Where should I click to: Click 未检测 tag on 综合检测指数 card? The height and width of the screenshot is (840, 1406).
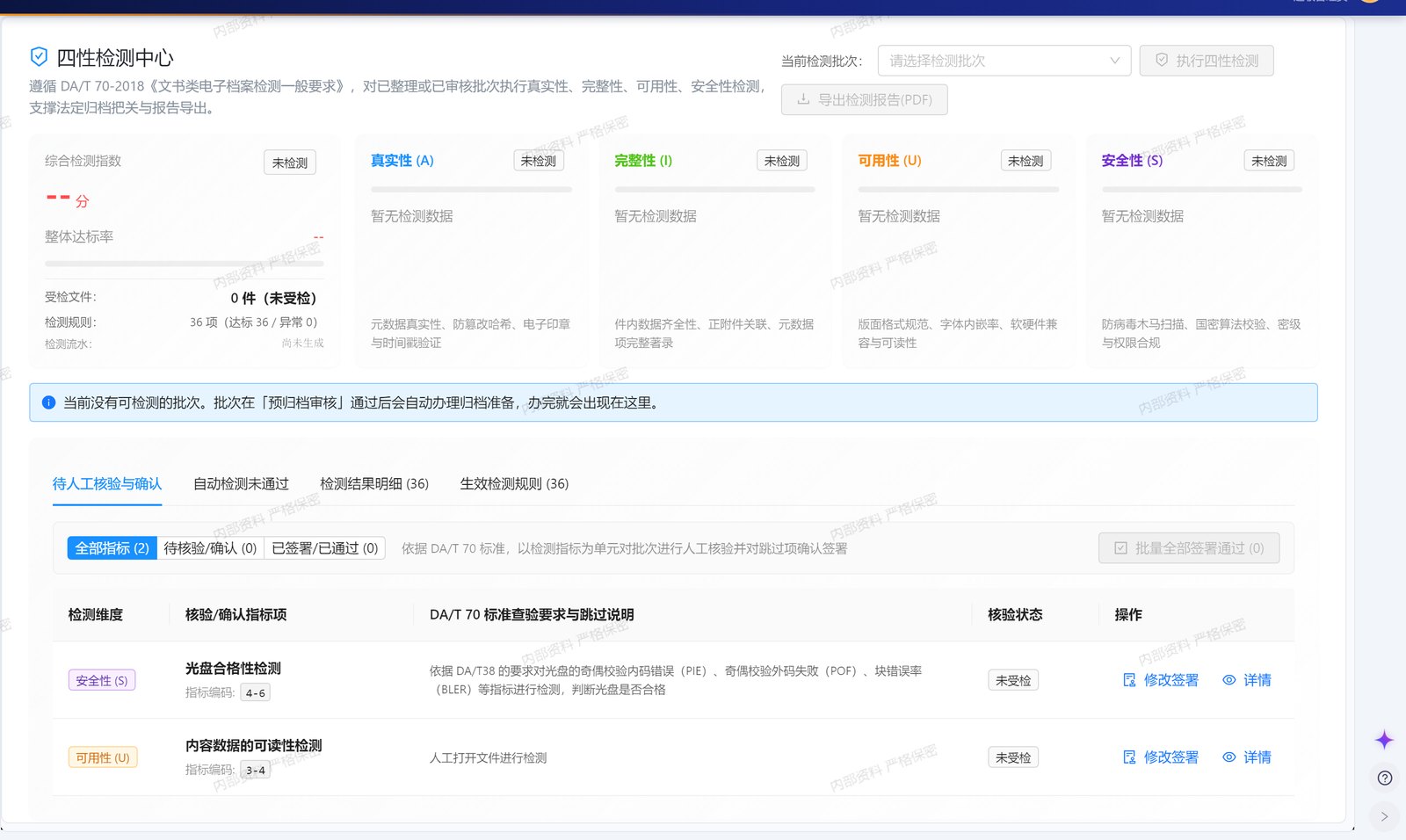pyautogui.click(x=290, y=163)
